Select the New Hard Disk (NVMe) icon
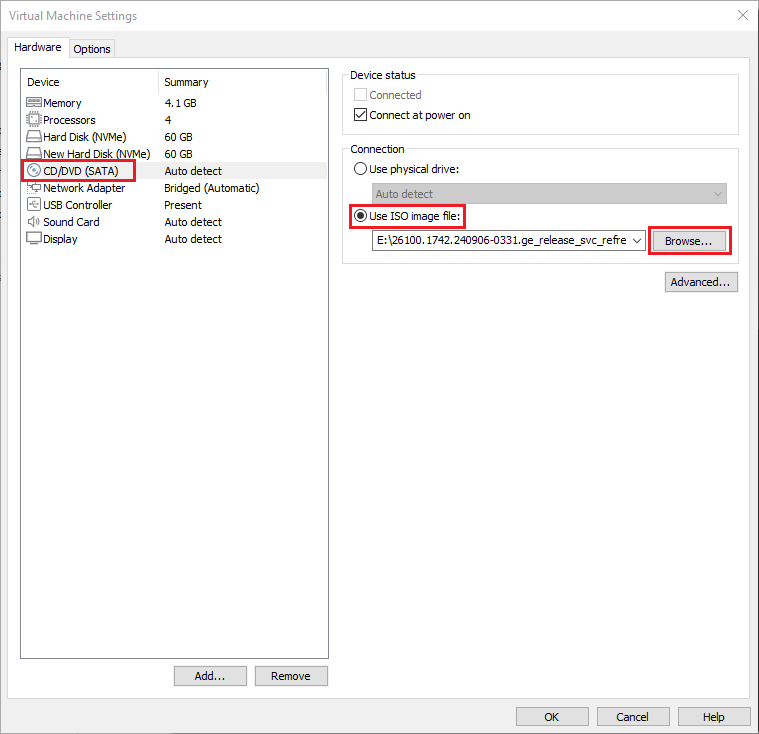Viewport: 759px width, 734px height. (x=33, y=154)
